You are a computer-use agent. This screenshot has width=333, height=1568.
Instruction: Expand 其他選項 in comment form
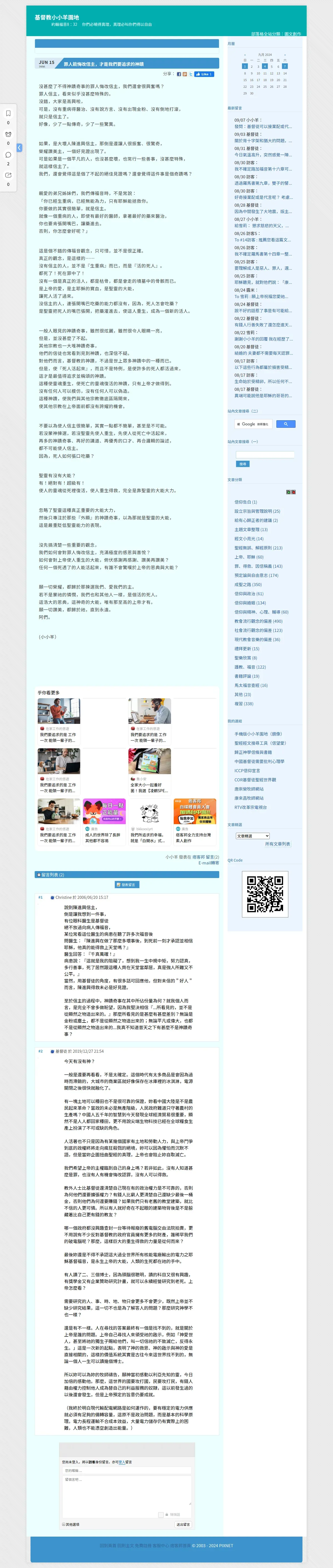70,1525
